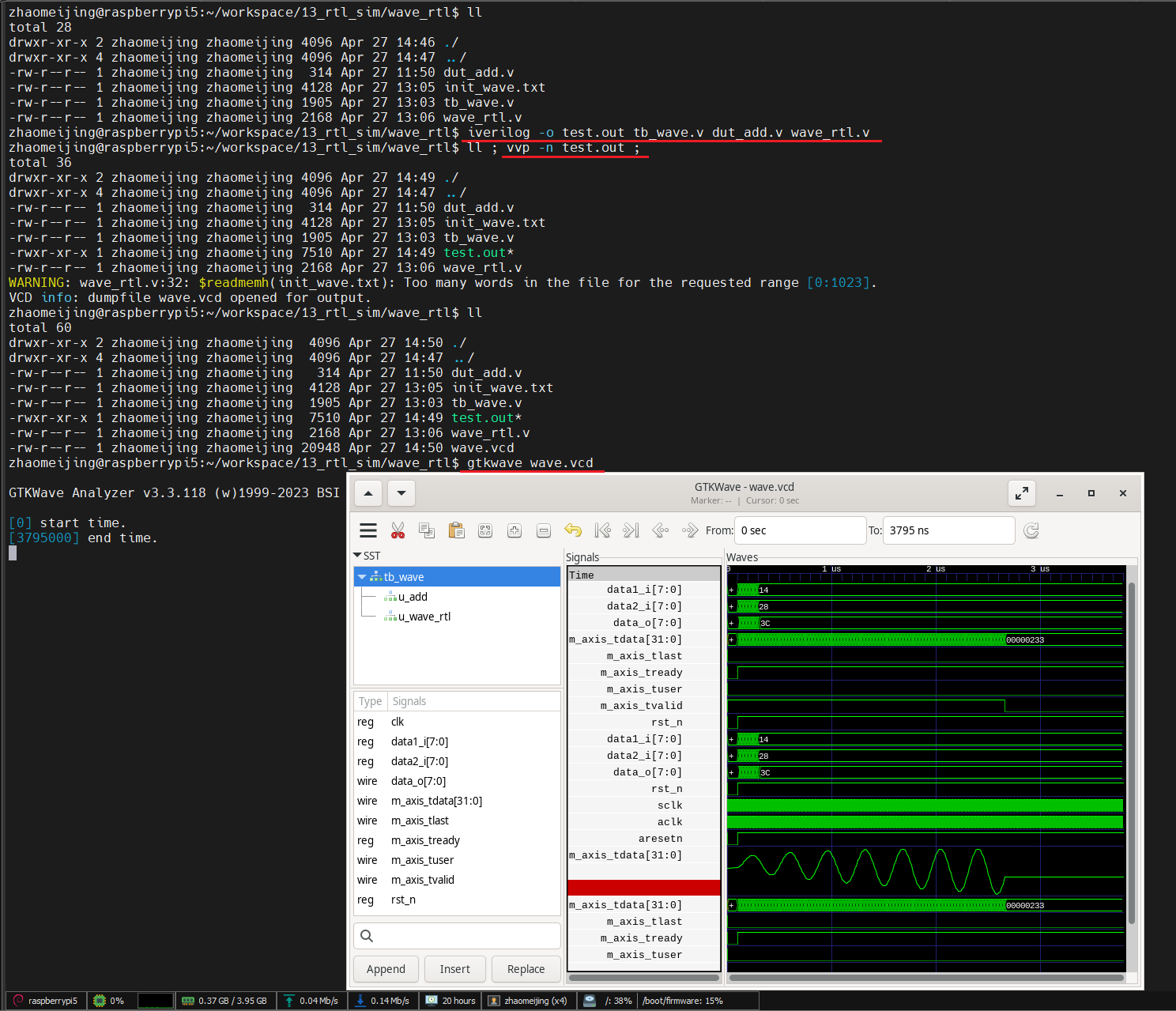Click the upload speed arrow icon
This screenshot has height=1011, width=1176.
point(289,1001)
